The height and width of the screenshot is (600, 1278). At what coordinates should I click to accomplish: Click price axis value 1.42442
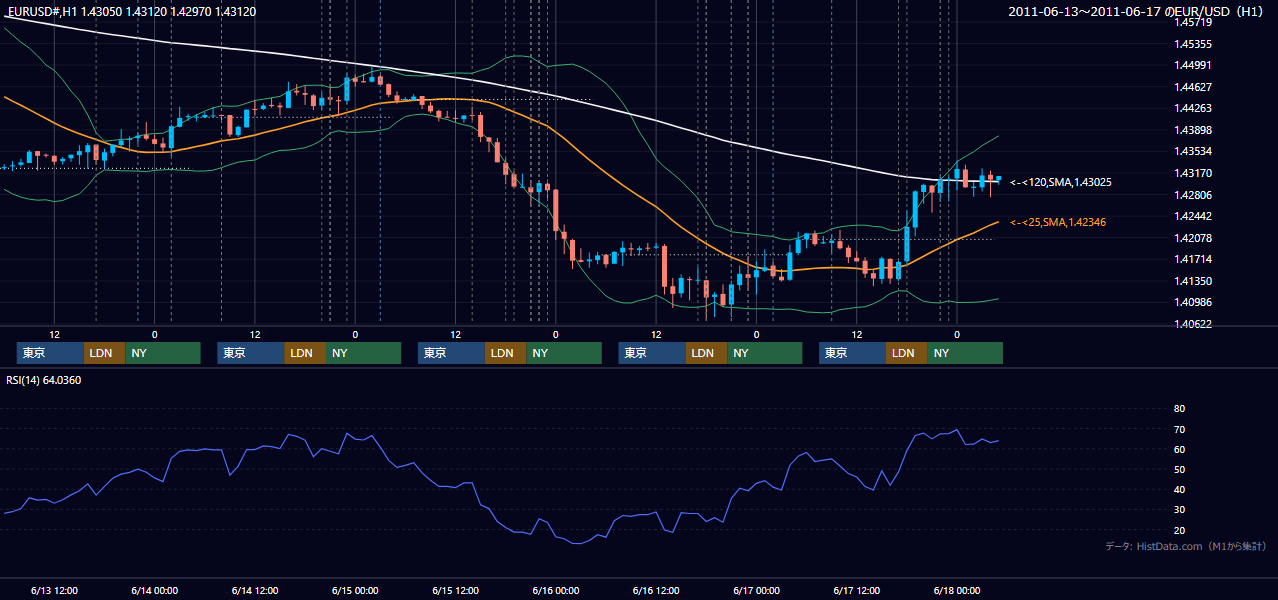pos(1193,216)
